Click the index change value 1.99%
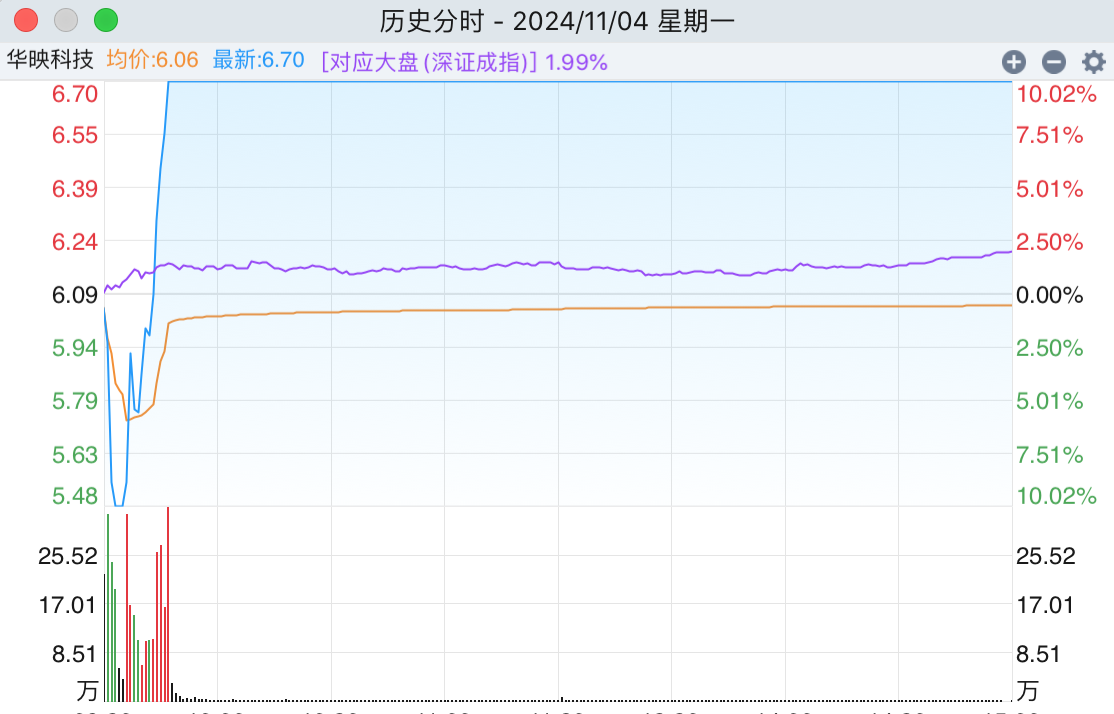The height and width of the screenshot is (714, 1114). click(576, 63)
